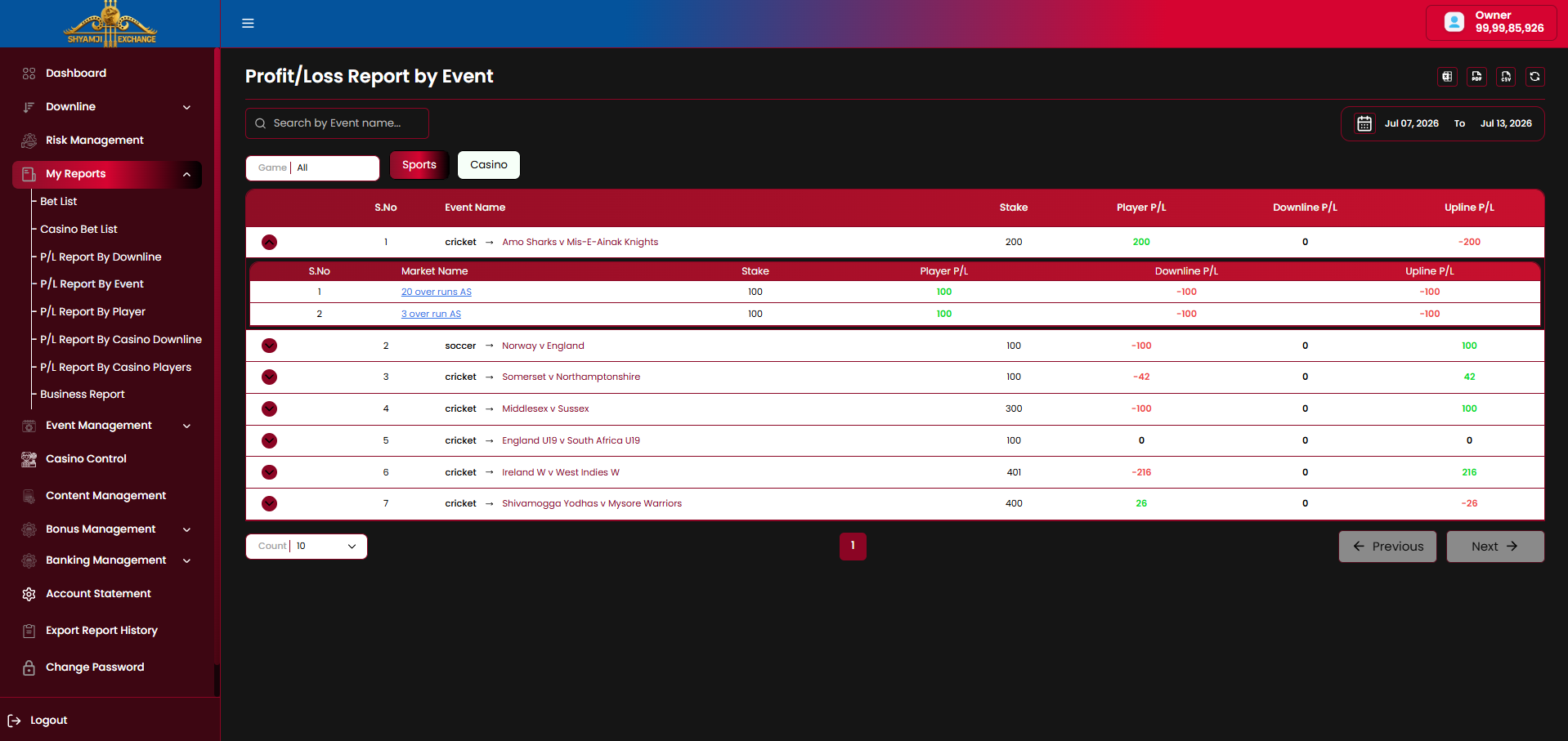Open P/L Report By Player

(92, 312)
